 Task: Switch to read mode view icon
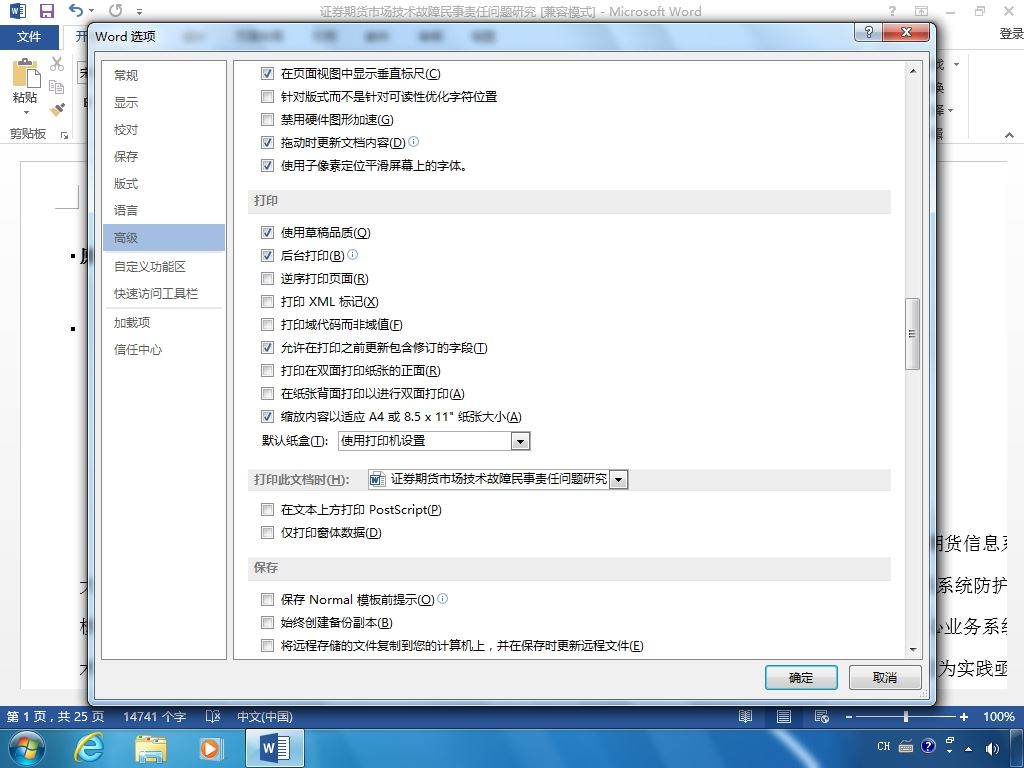[745, 716]
